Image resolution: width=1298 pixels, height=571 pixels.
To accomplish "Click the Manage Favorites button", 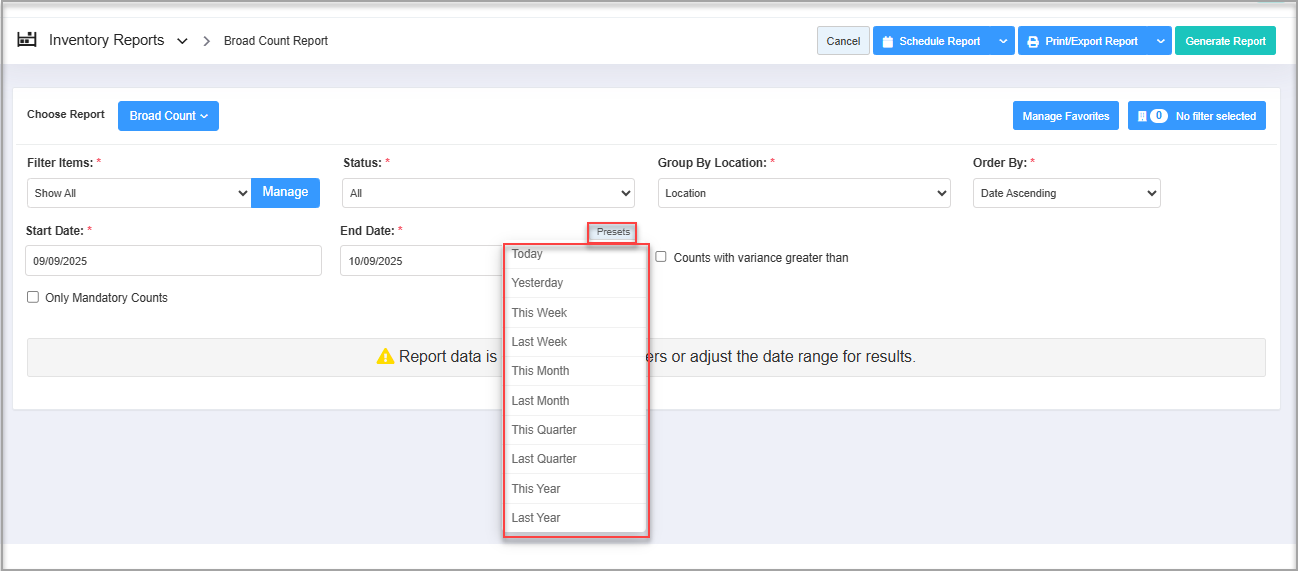I will 1065,116.
